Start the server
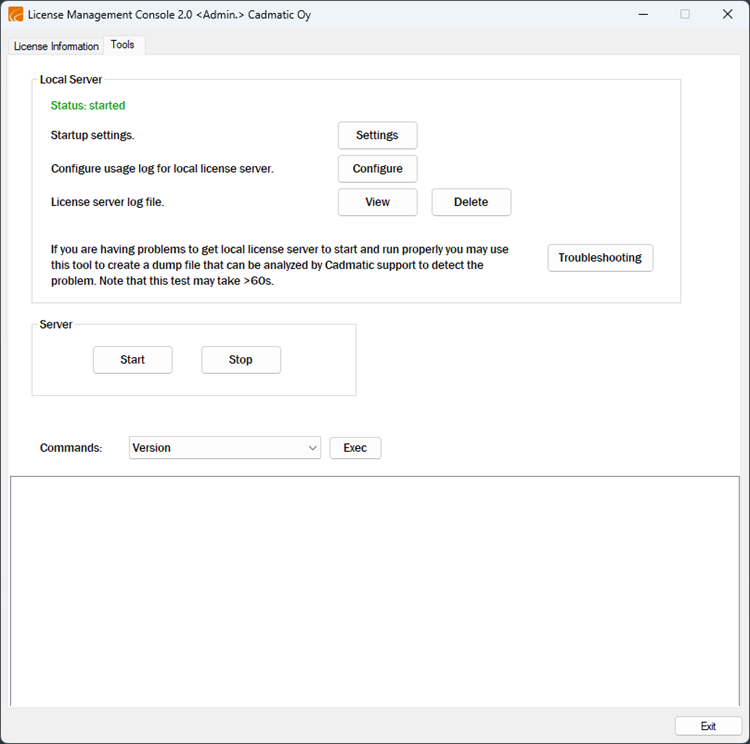 point(132,360)
